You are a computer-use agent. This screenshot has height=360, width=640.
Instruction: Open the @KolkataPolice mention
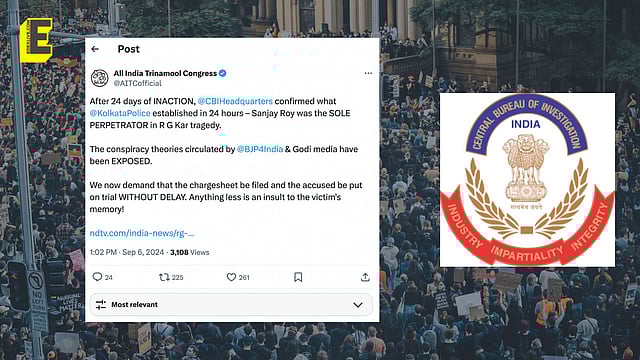[x=120, y=113]
